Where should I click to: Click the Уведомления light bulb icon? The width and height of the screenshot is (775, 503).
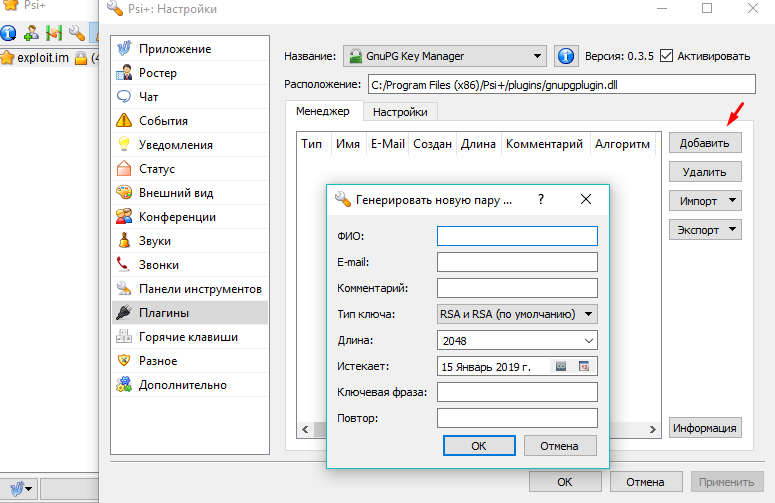click(124, 144)
